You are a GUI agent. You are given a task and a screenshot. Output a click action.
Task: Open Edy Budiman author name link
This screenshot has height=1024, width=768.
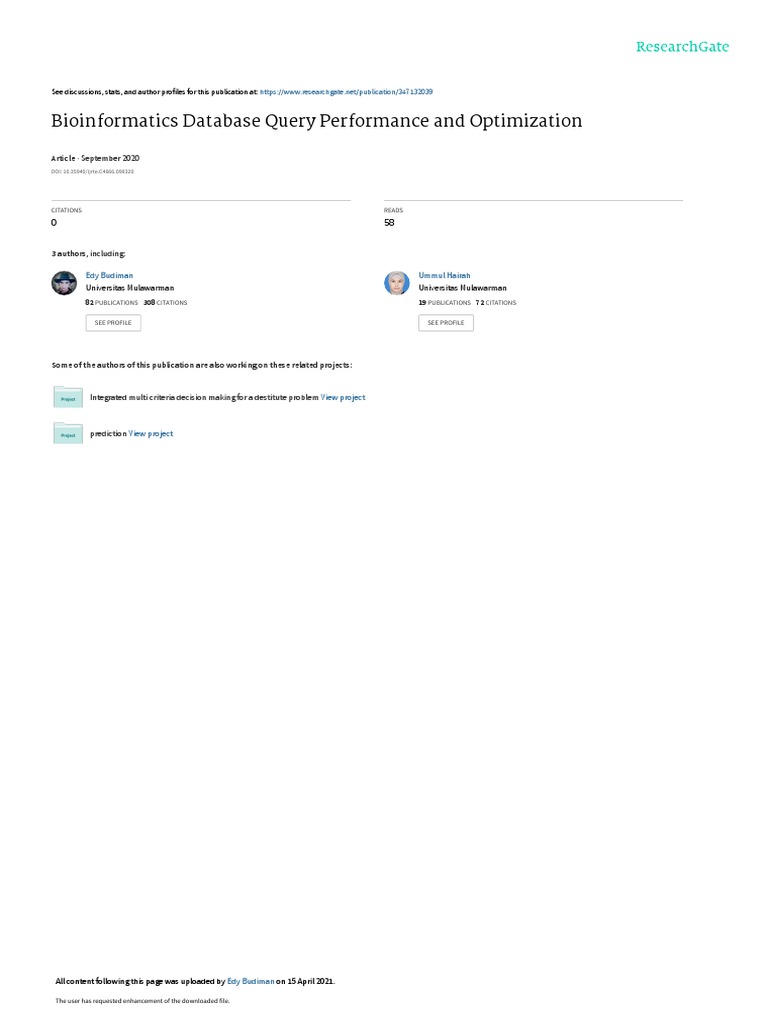pos(109,276)
